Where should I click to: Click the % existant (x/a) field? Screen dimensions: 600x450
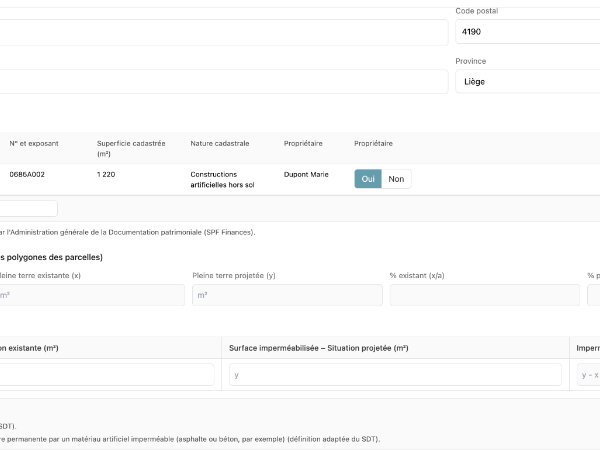click(484, 295)
